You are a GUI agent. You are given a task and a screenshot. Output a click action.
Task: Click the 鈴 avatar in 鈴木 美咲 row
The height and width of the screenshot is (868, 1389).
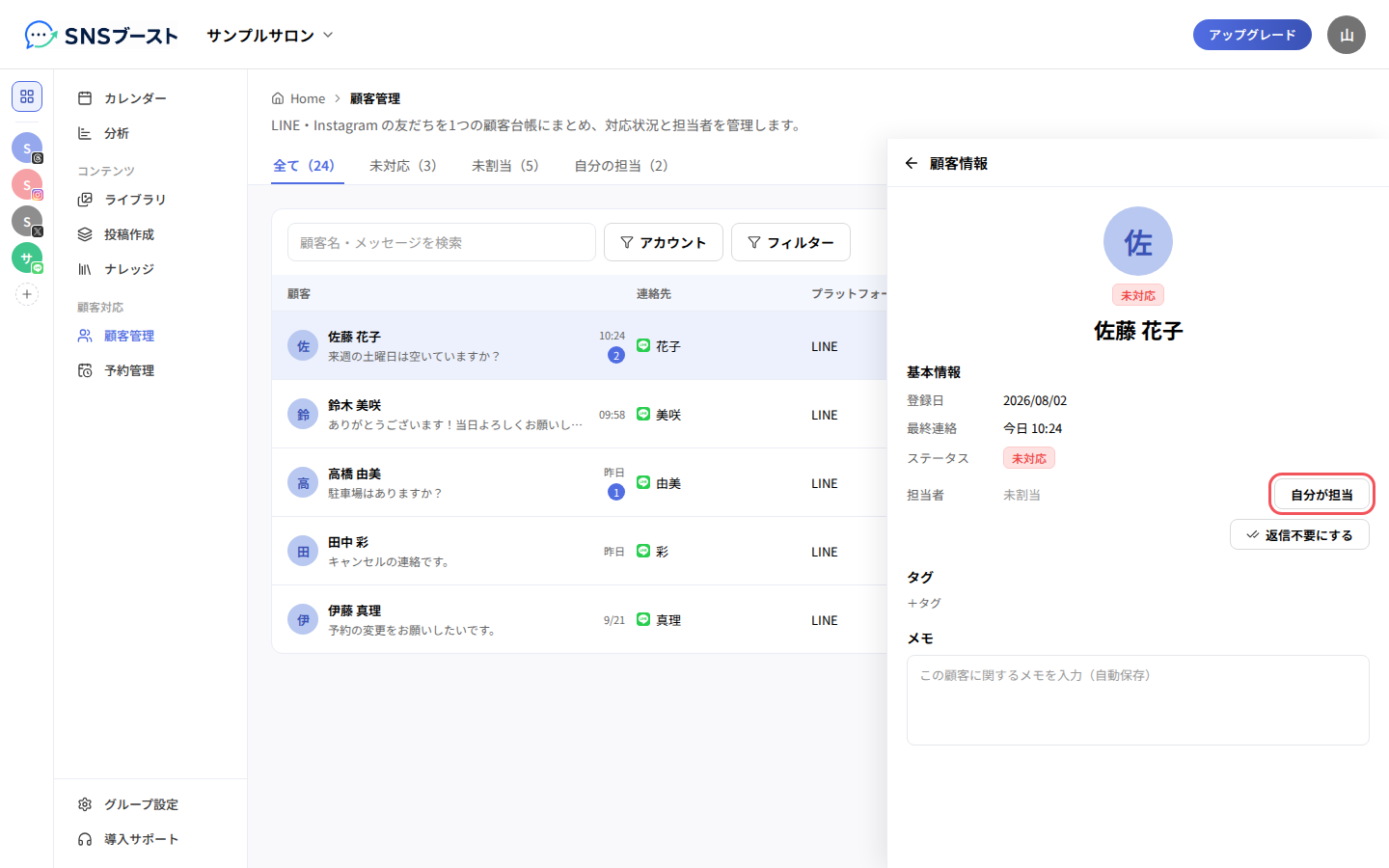[303, 414]
